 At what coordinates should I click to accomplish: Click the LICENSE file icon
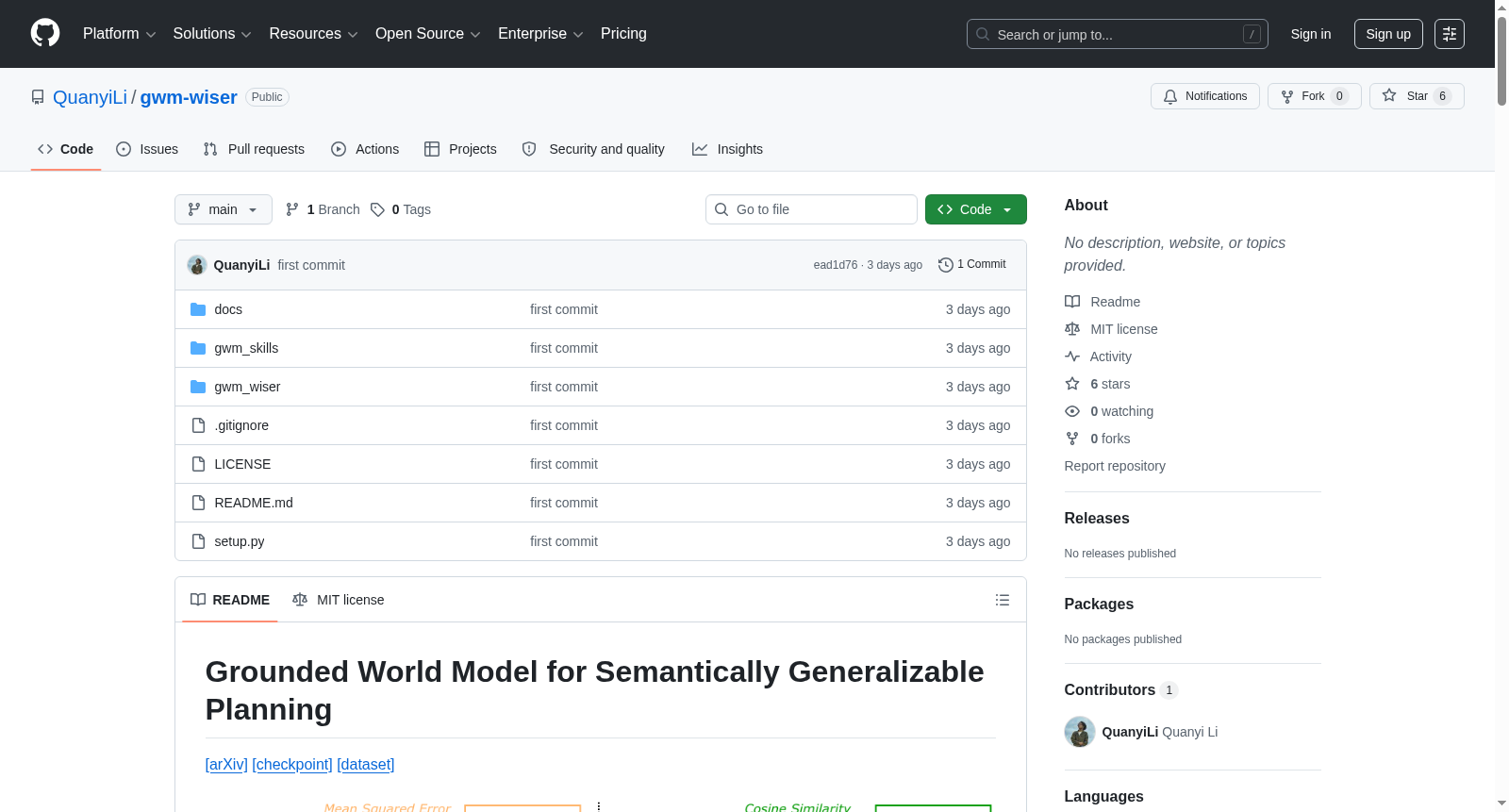pyautogui.click(x=198, y=464)
